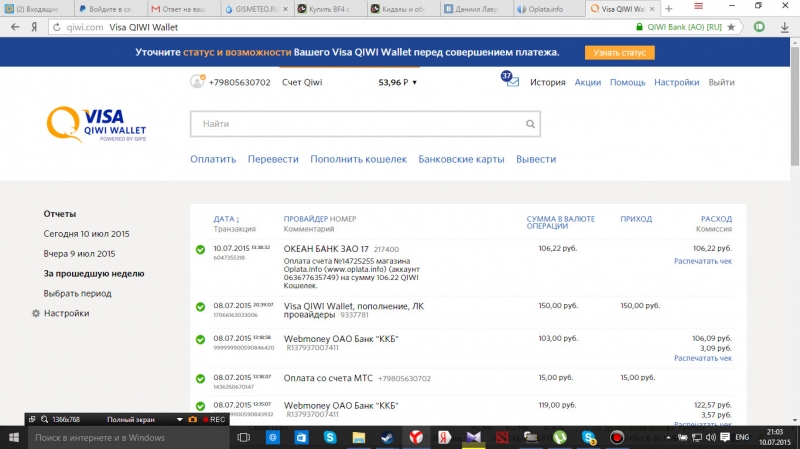The image size is (800, 449).
Task: Open Пополнить кошелек menu
Action: pos(359,159)
